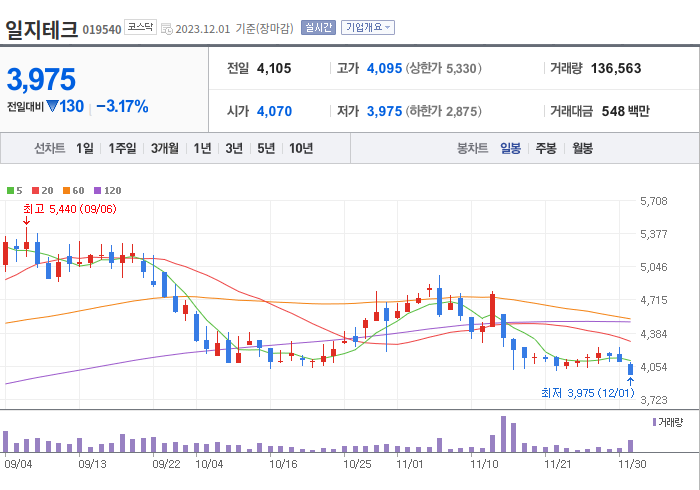Click the change rate −3.17%
Viewport: 700px width, 490px height.
[122, 107]
